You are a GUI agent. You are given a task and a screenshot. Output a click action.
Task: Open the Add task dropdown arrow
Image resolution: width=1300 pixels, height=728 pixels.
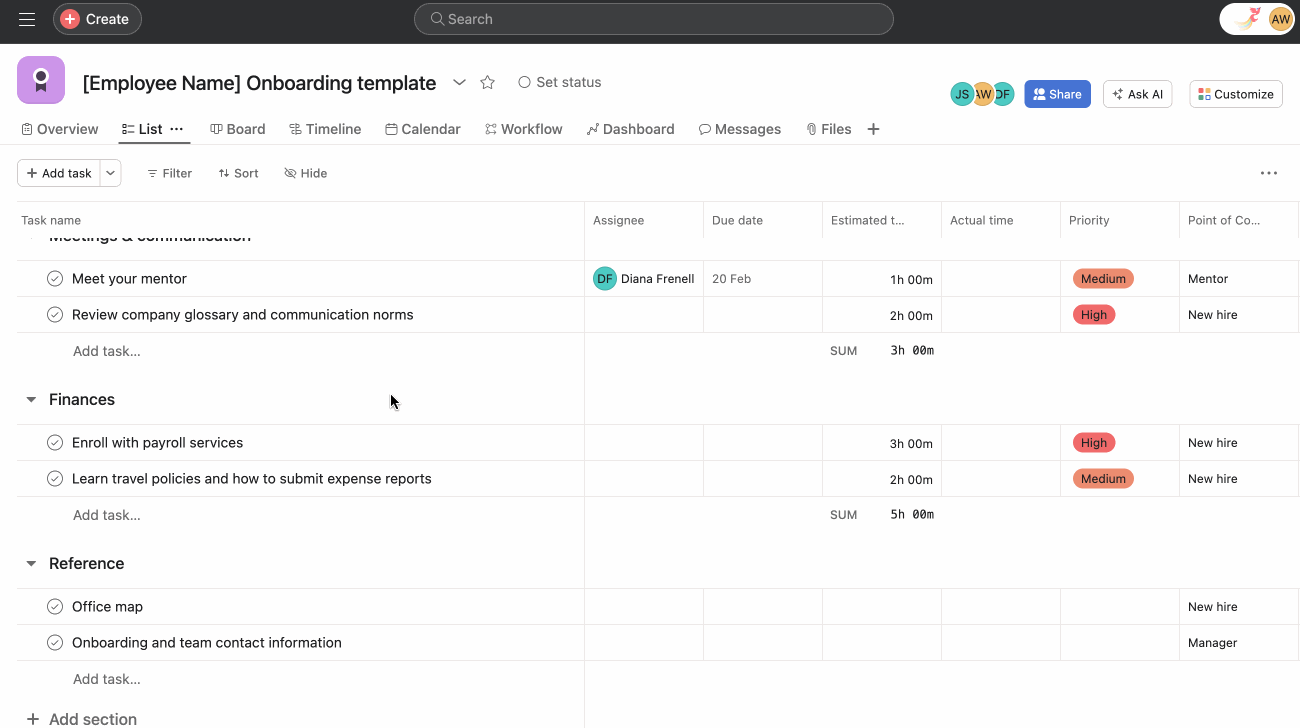[111, 173]
